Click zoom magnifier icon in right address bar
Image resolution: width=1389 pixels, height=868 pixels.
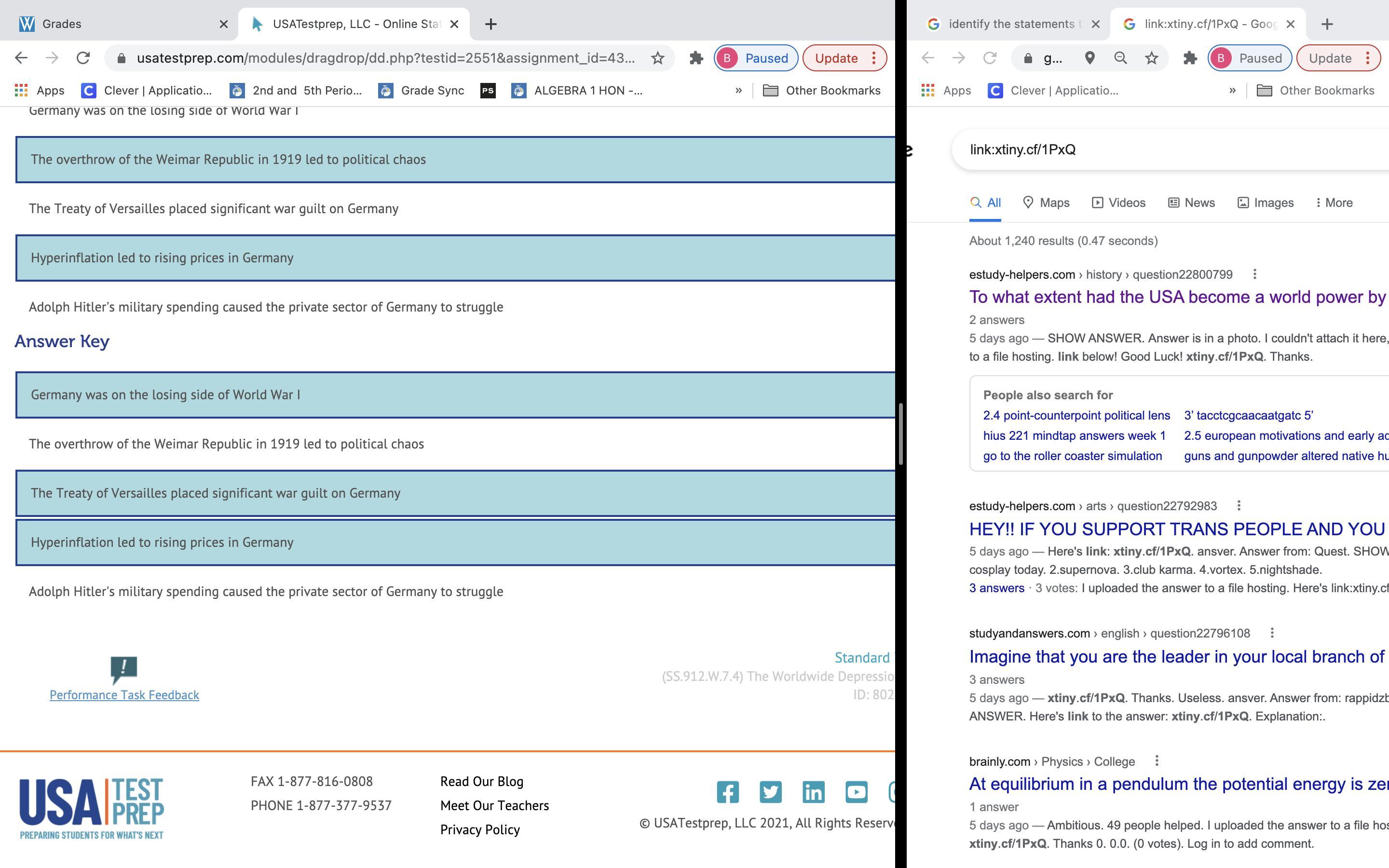[1120, 58]
